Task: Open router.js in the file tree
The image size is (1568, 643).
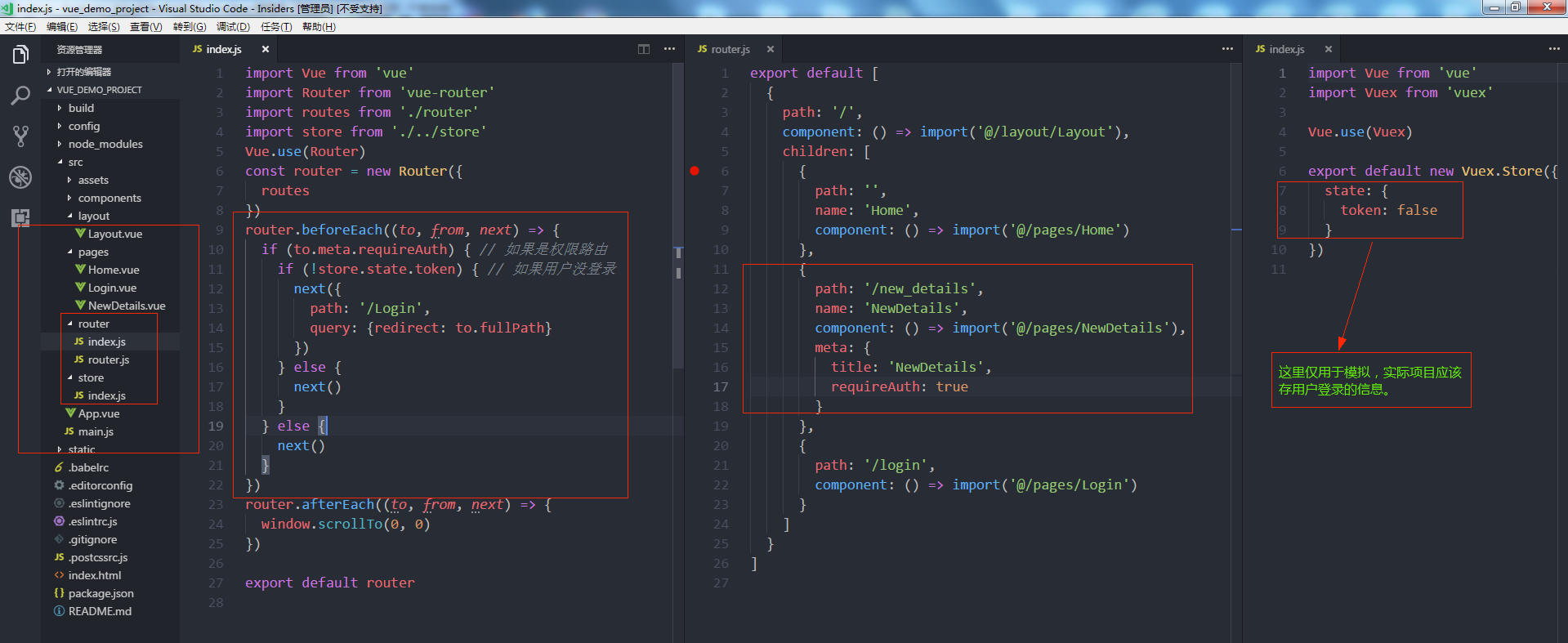Action: 110,359
